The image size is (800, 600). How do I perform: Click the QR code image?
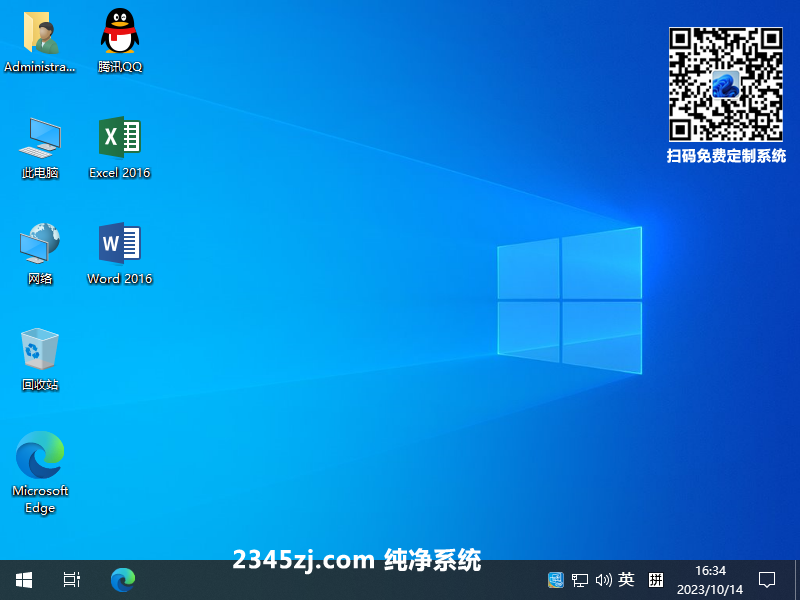point(725,84)
